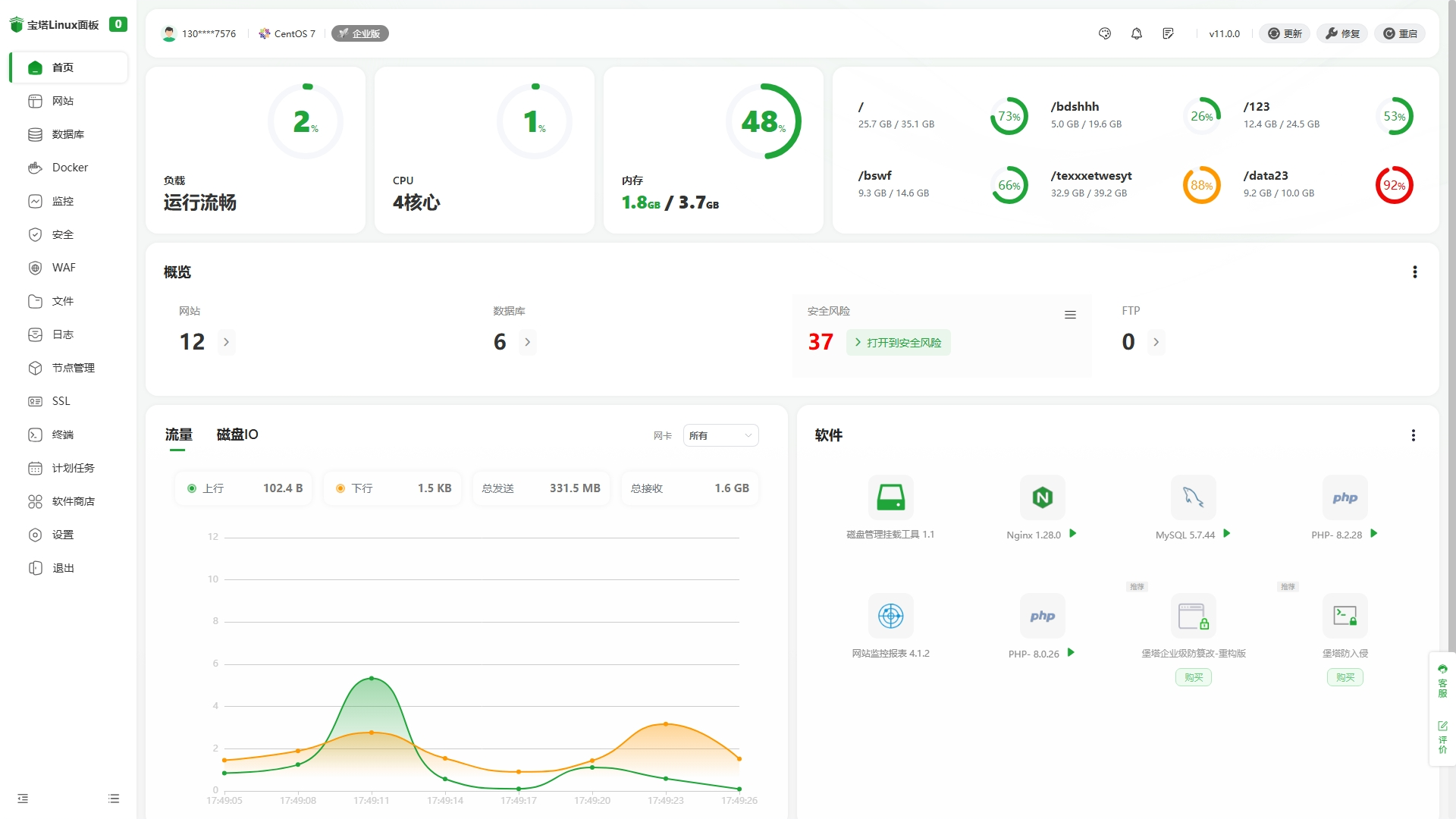
Task: Click the open security risk button
Action: [898, 343]
